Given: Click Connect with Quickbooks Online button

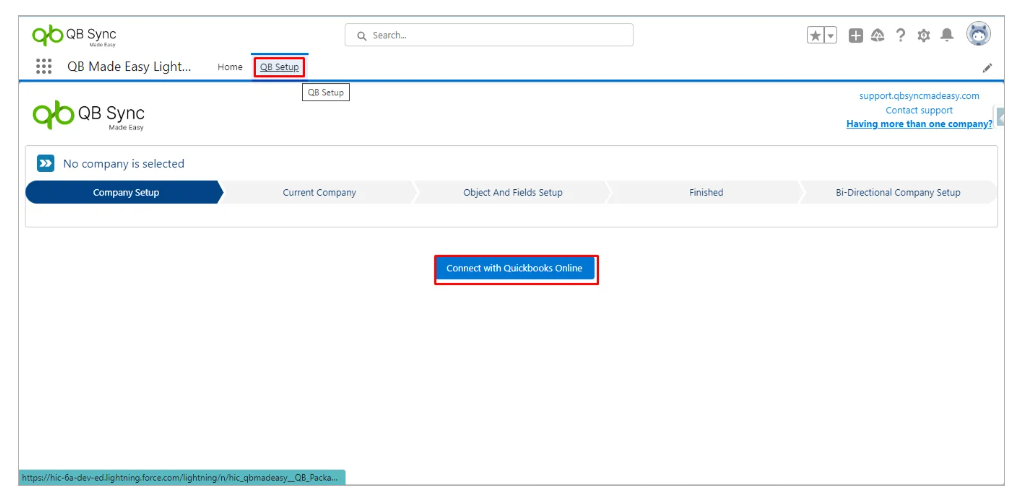Looking at the screenshot, I should [x=515, y=268].
